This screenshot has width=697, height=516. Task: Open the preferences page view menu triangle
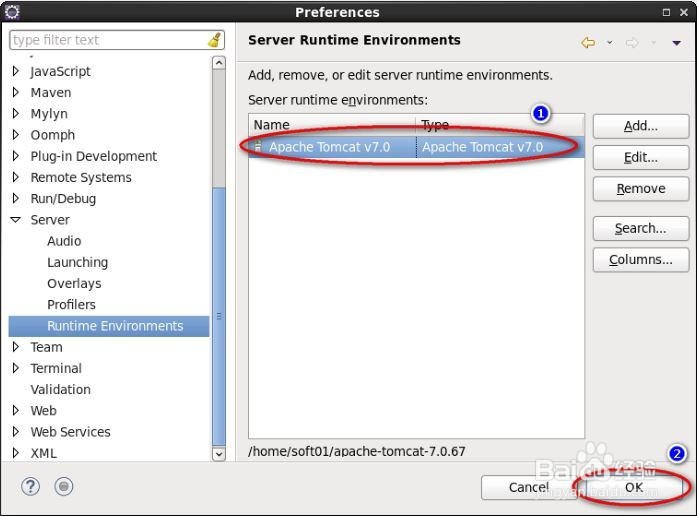coord(677,43)
